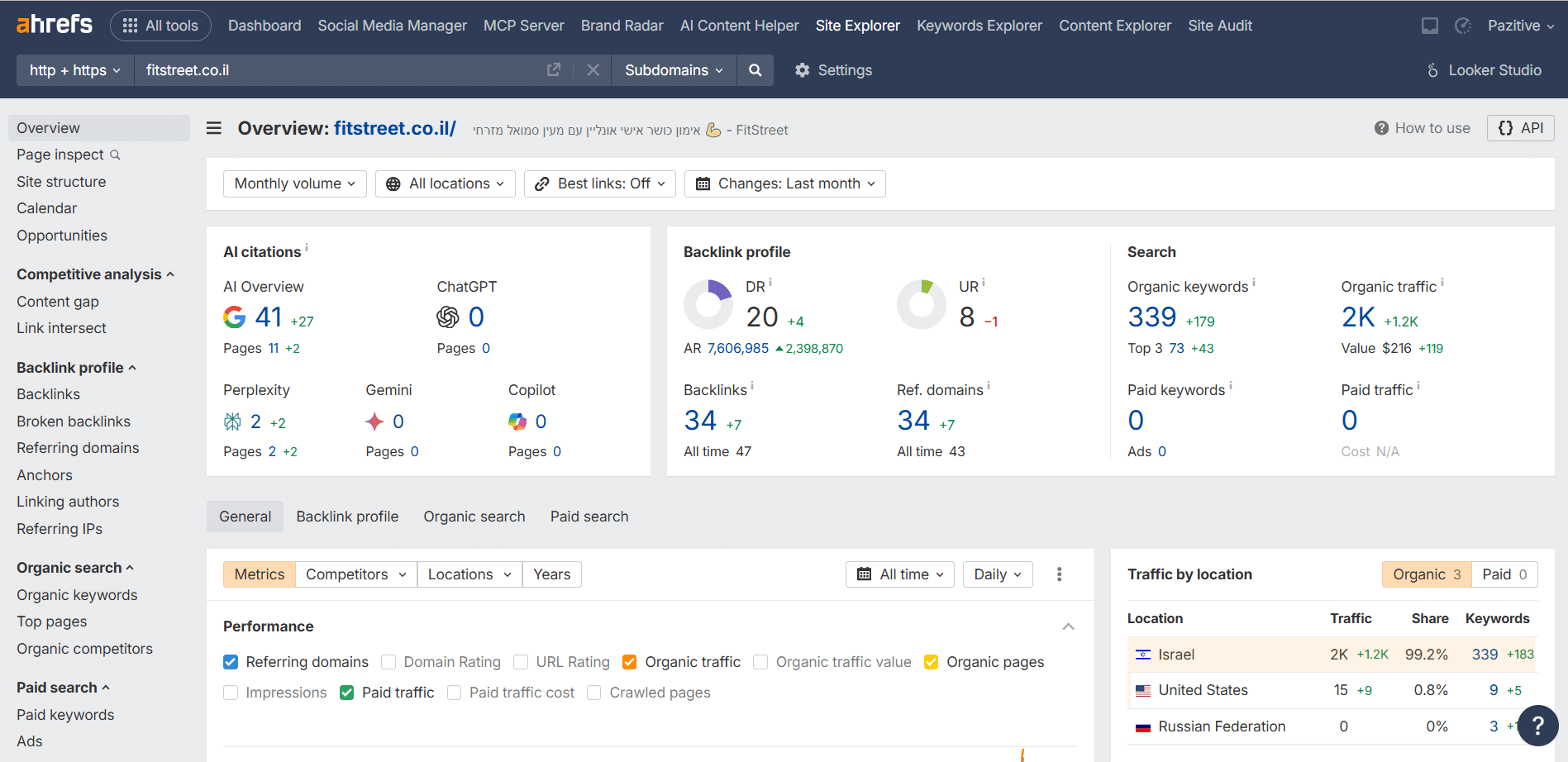Click the chart three-dots options menu
1568x762 pixels.
(x=1059, y=574)
